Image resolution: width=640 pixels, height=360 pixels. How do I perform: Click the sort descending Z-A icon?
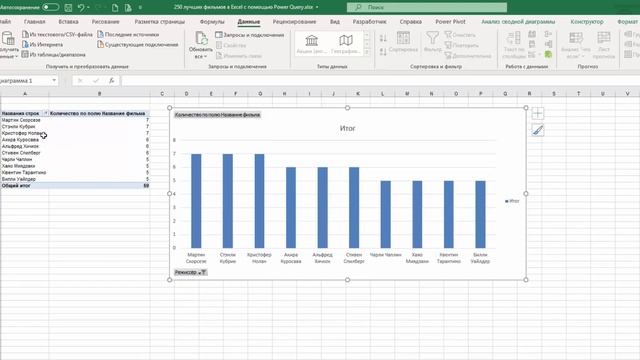(383, 51)
